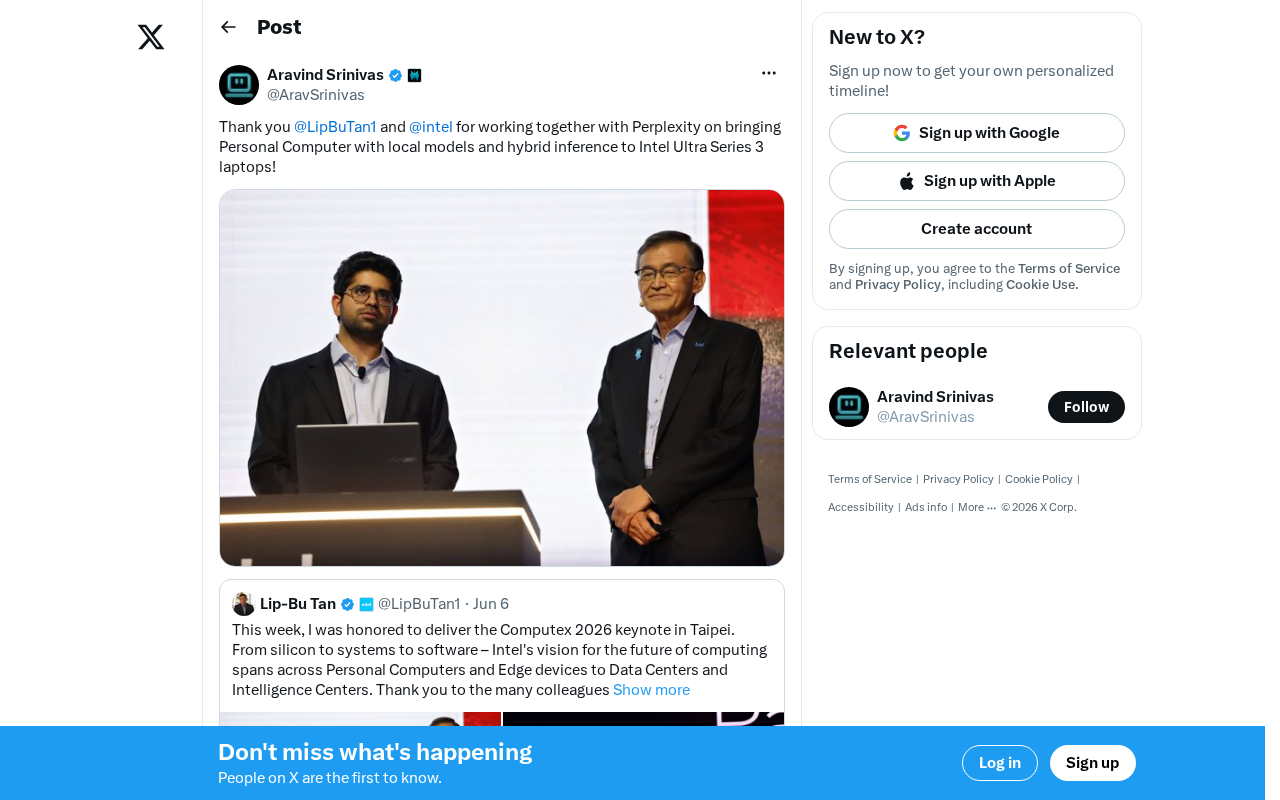Click the Jun 6 date of quoted post

491,604
